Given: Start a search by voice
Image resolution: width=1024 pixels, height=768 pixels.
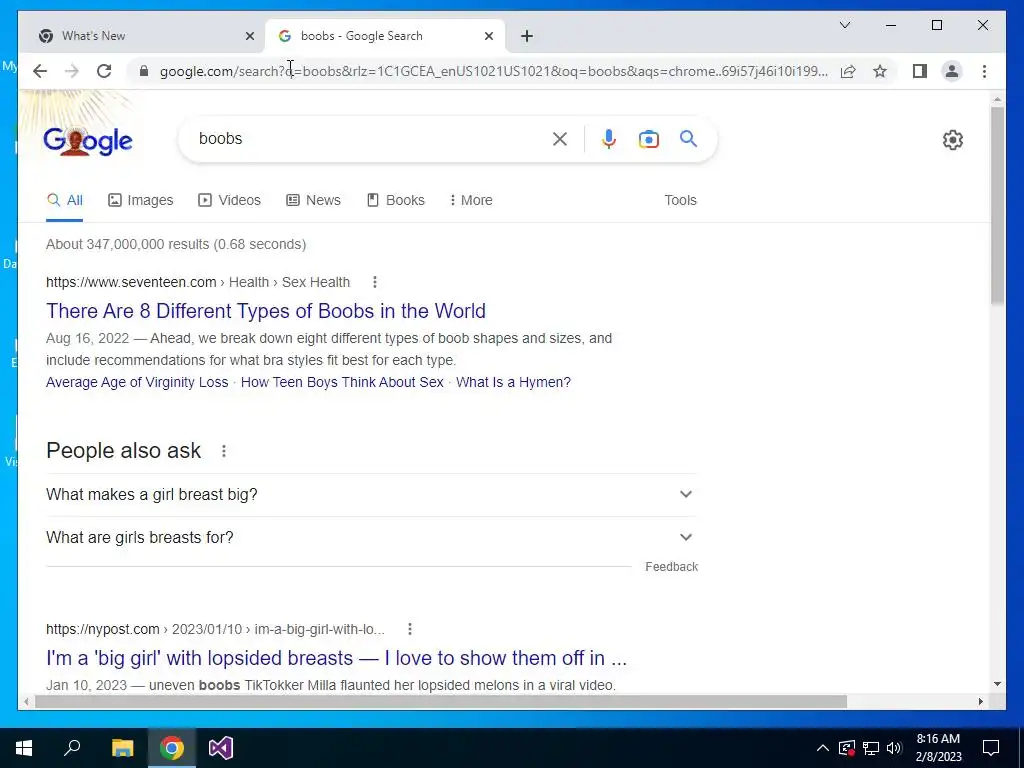Looking at the screenshot, I should point(609,138).
